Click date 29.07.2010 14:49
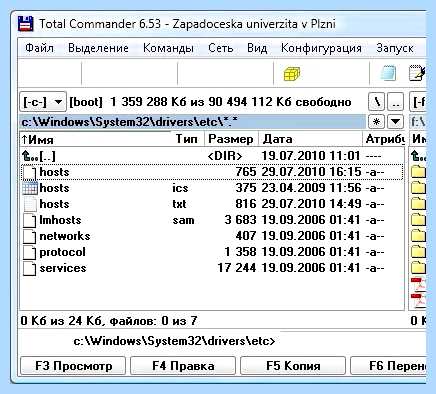This screenshot has height=394, width=436. click(x=311, y=204)
